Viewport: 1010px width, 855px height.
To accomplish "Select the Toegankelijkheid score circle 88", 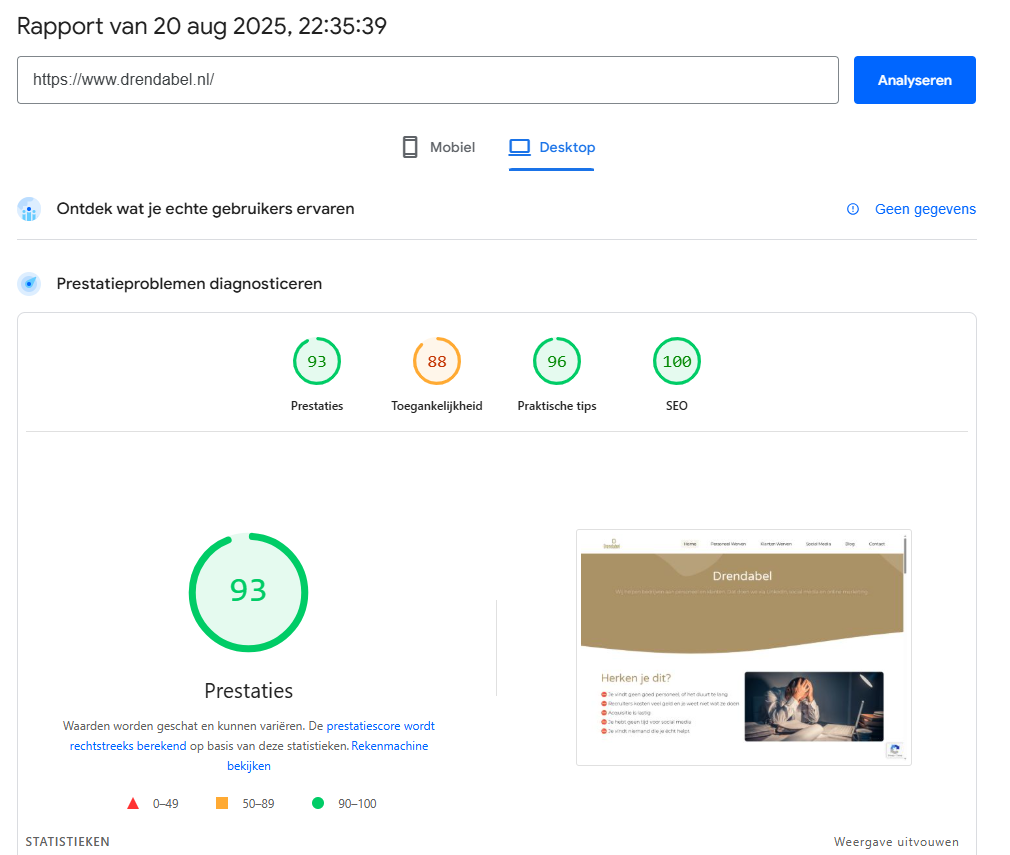I will point(437,362).
